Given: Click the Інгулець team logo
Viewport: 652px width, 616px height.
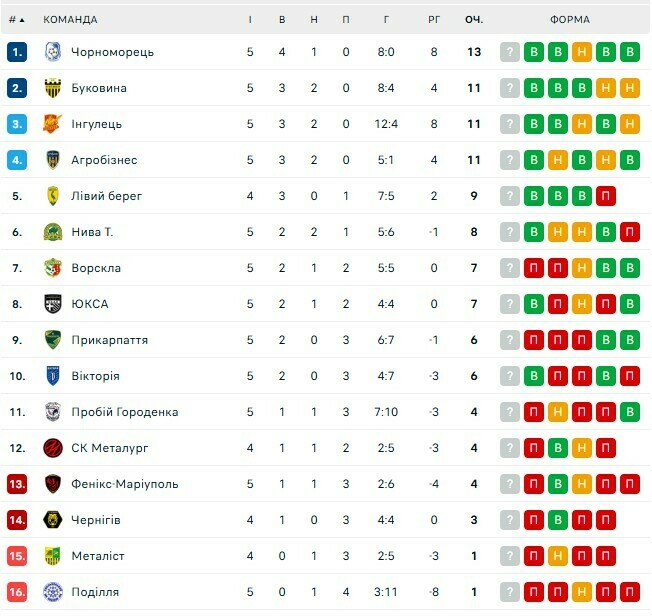Looking at the screenshot, I should 53,124.
